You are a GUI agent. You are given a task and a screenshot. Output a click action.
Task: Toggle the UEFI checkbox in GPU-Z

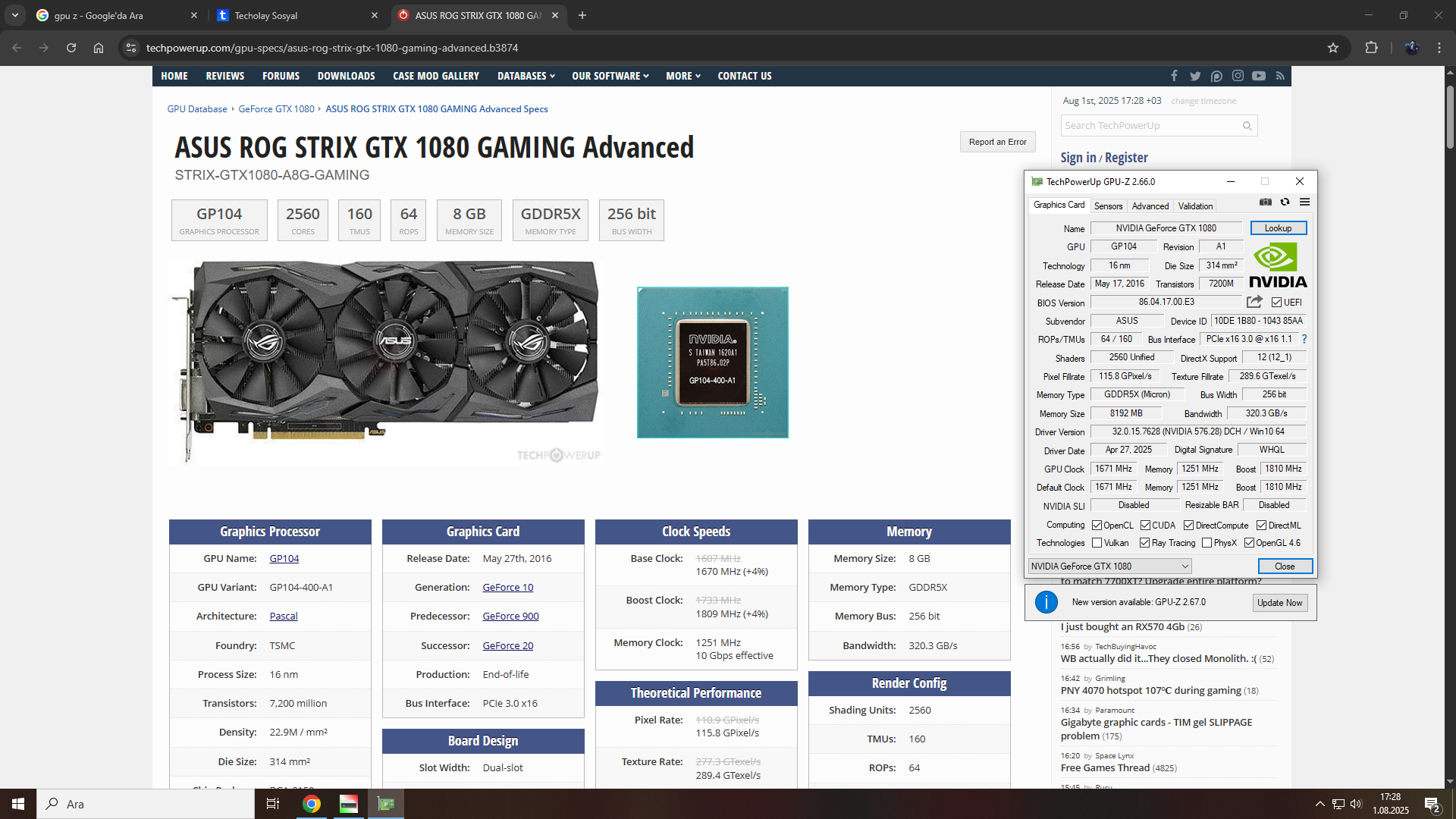[x=1276, y=303]
